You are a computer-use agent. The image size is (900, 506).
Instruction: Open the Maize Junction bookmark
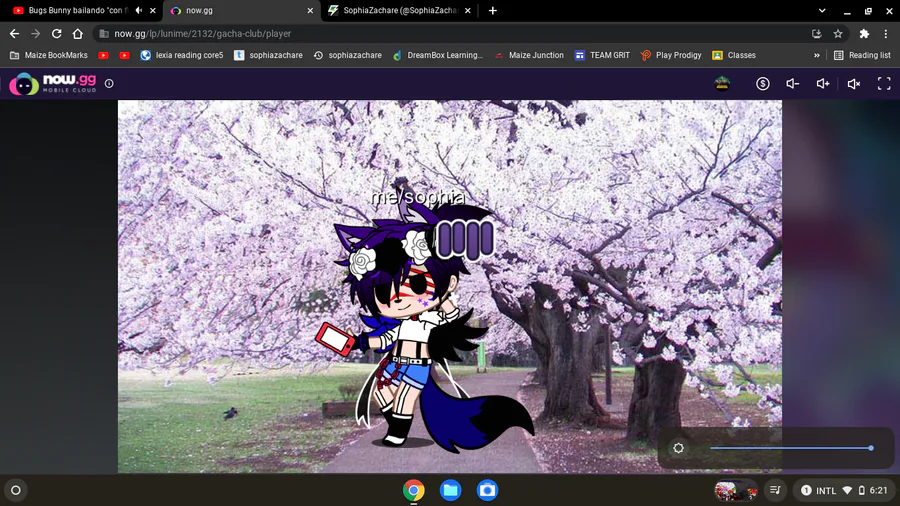pos(529,55)
